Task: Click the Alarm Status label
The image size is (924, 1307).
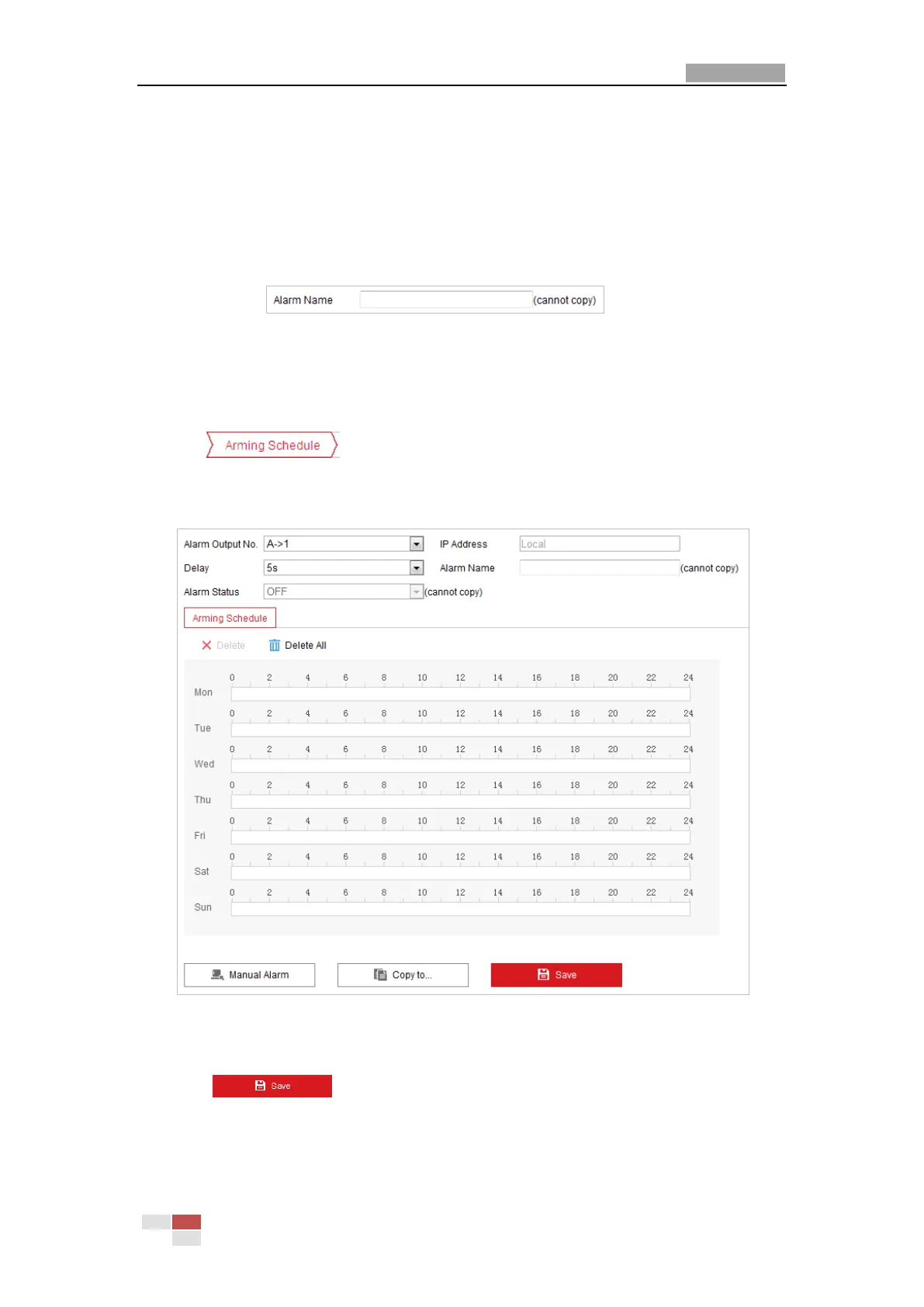Action: [x=212, y=591]
